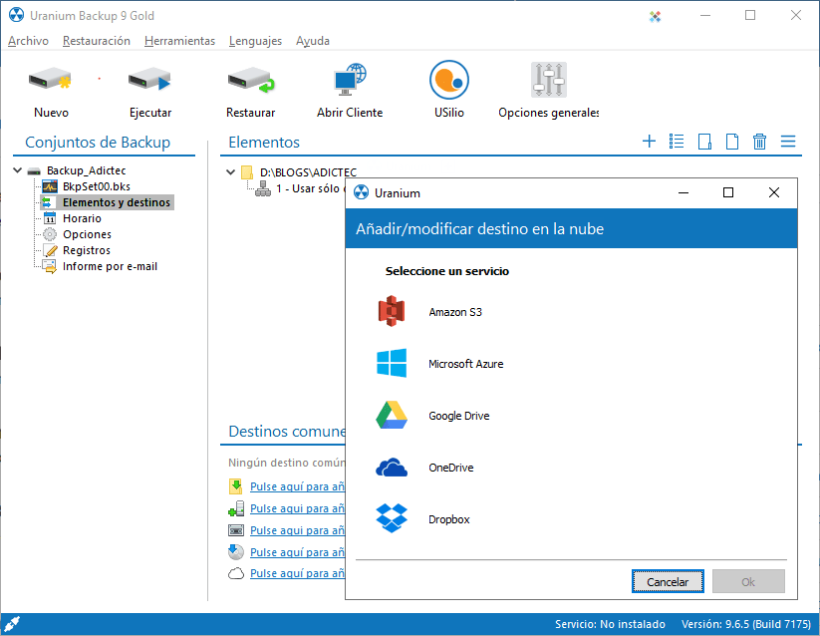
Task: Select the Microsoft Azure service
Action: coord(465,364)
